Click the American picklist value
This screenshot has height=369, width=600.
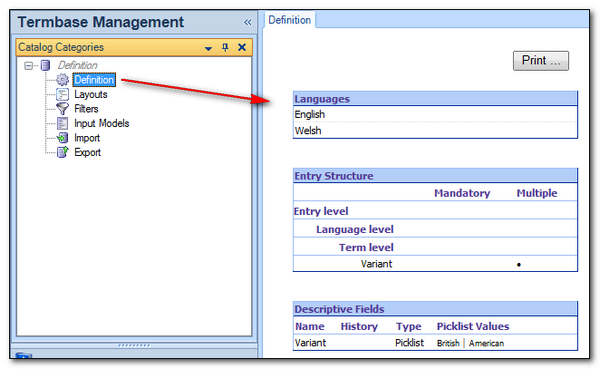pos(486,343)
